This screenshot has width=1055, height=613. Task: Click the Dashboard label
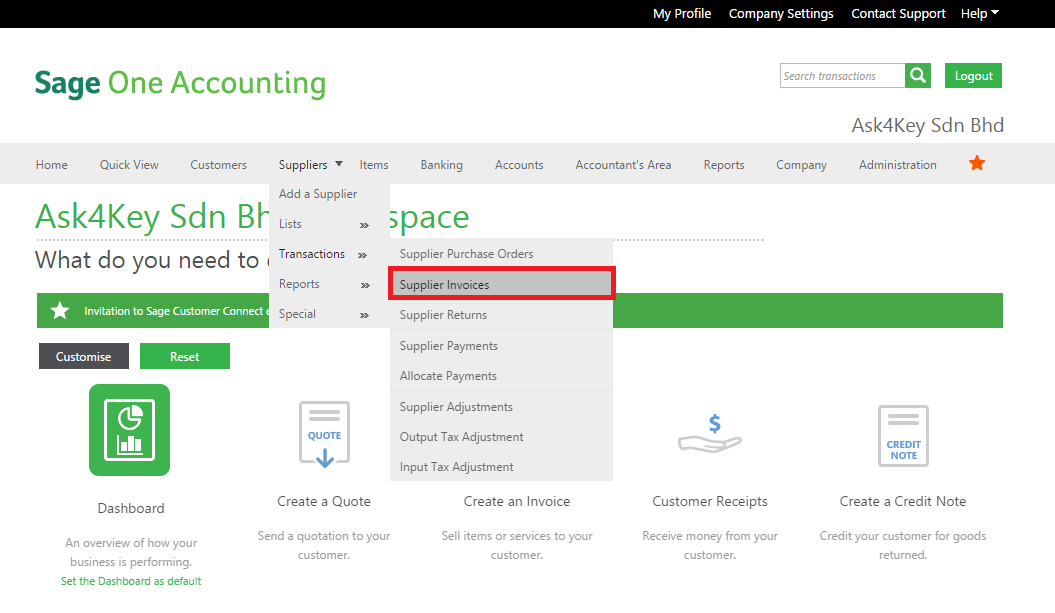(x=131, y=508)
